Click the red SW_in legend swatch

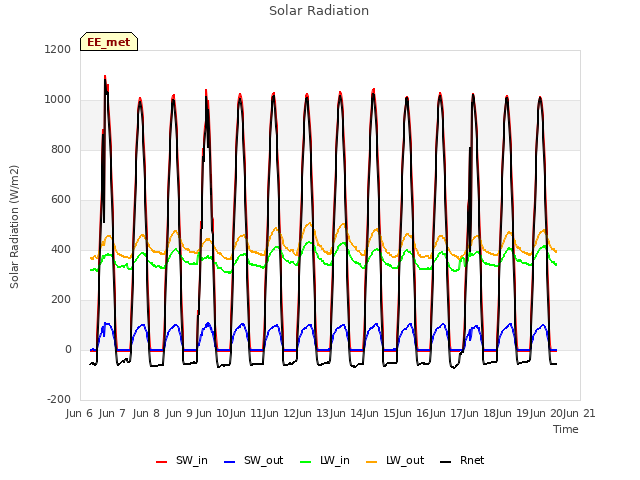pyautogui.click(x=162, y=462)
